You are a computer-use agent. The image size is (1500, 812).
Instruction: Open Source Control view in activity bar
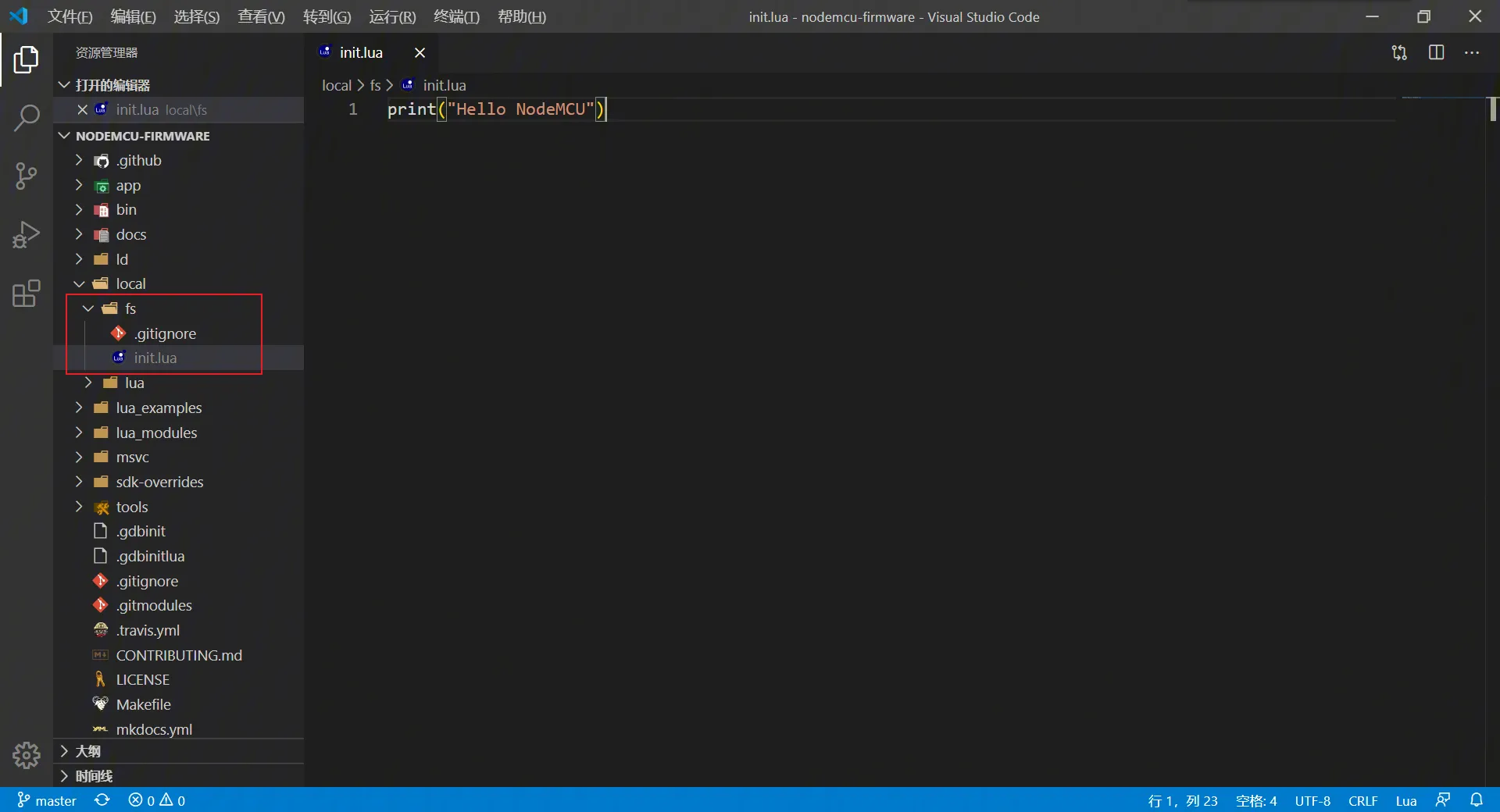26,176
